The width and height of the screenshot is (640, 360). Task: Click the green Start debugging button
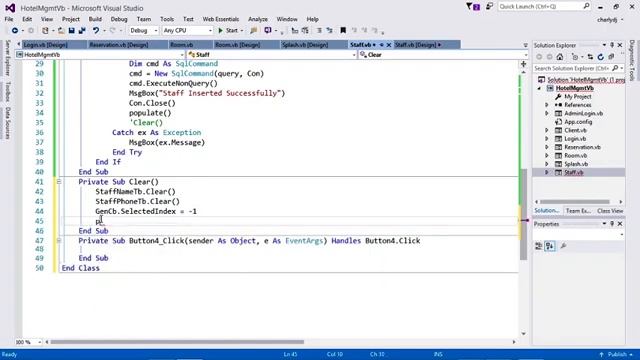coord(228,31)
